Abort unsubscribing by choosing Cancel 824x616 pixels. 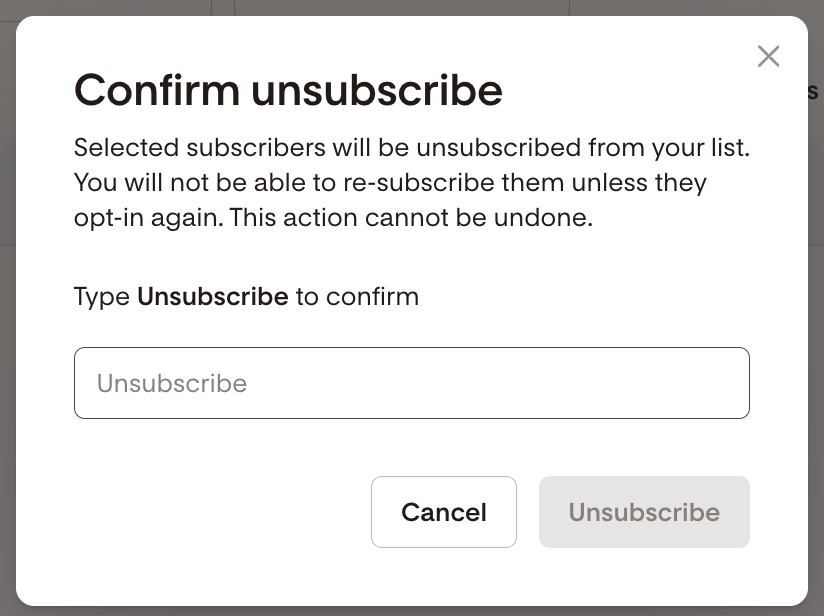pos(443,512)
